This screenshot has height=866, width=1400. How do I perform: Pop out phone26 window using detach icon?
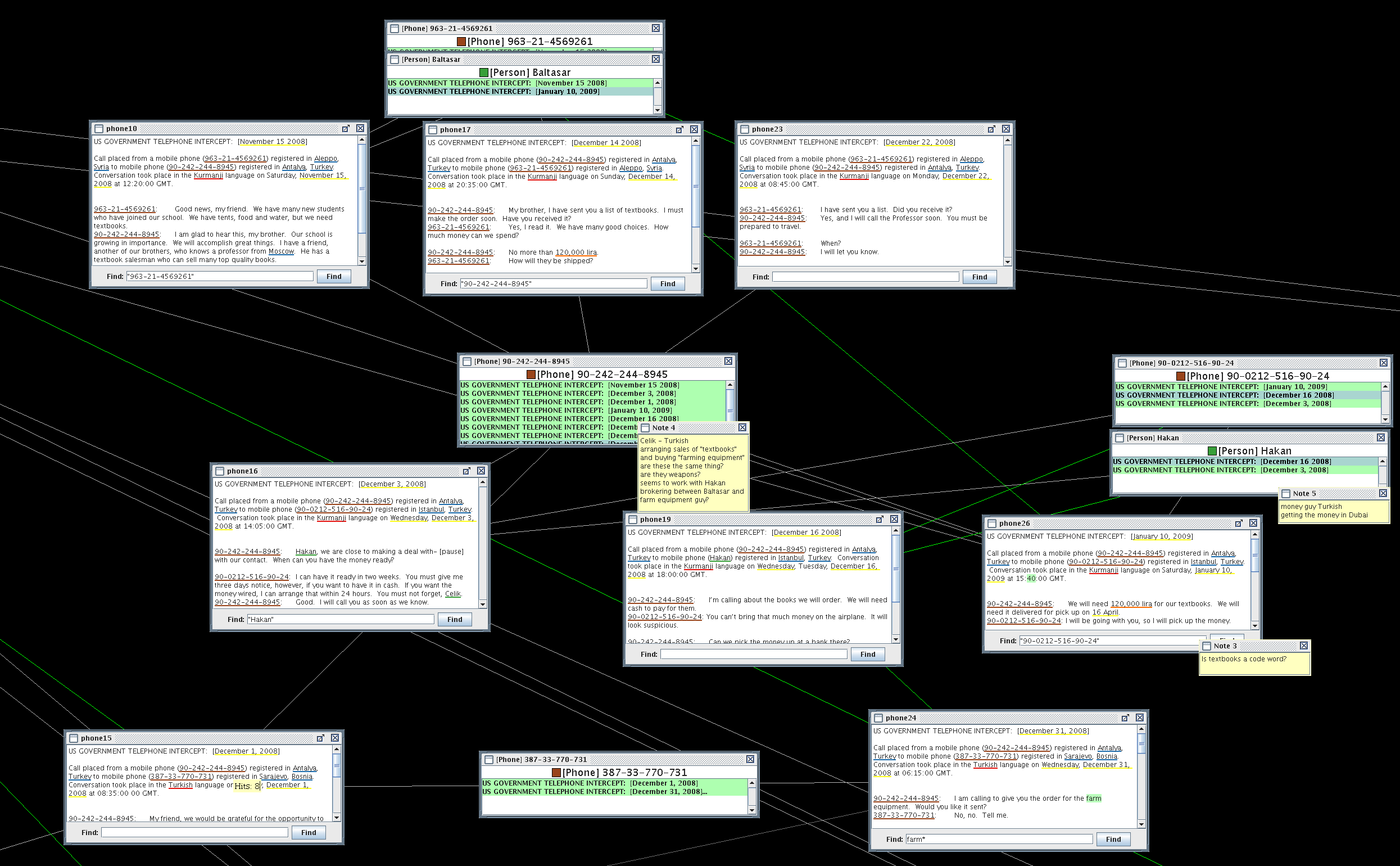pyautogui.click(x=1239, y=524)
